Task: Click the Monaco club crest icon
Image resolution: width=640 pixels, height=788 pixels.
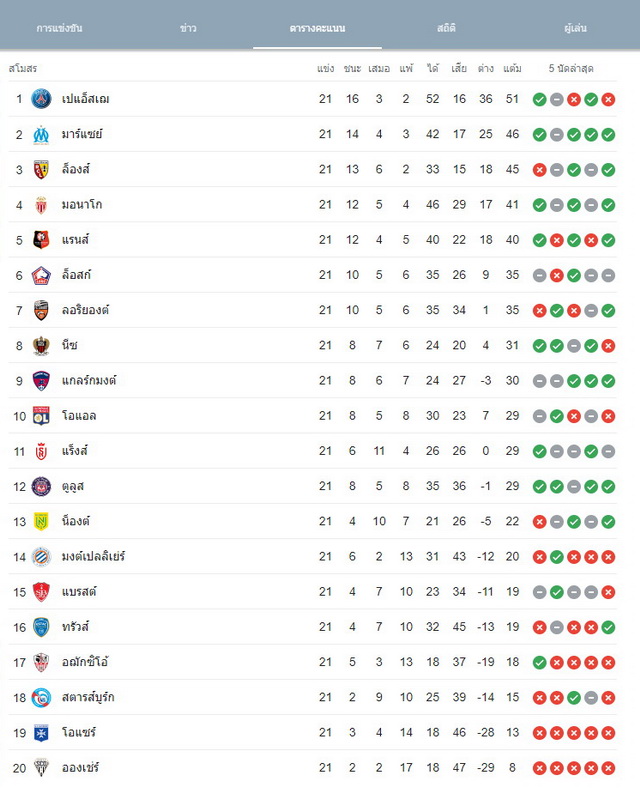Action: coord(41,205)
